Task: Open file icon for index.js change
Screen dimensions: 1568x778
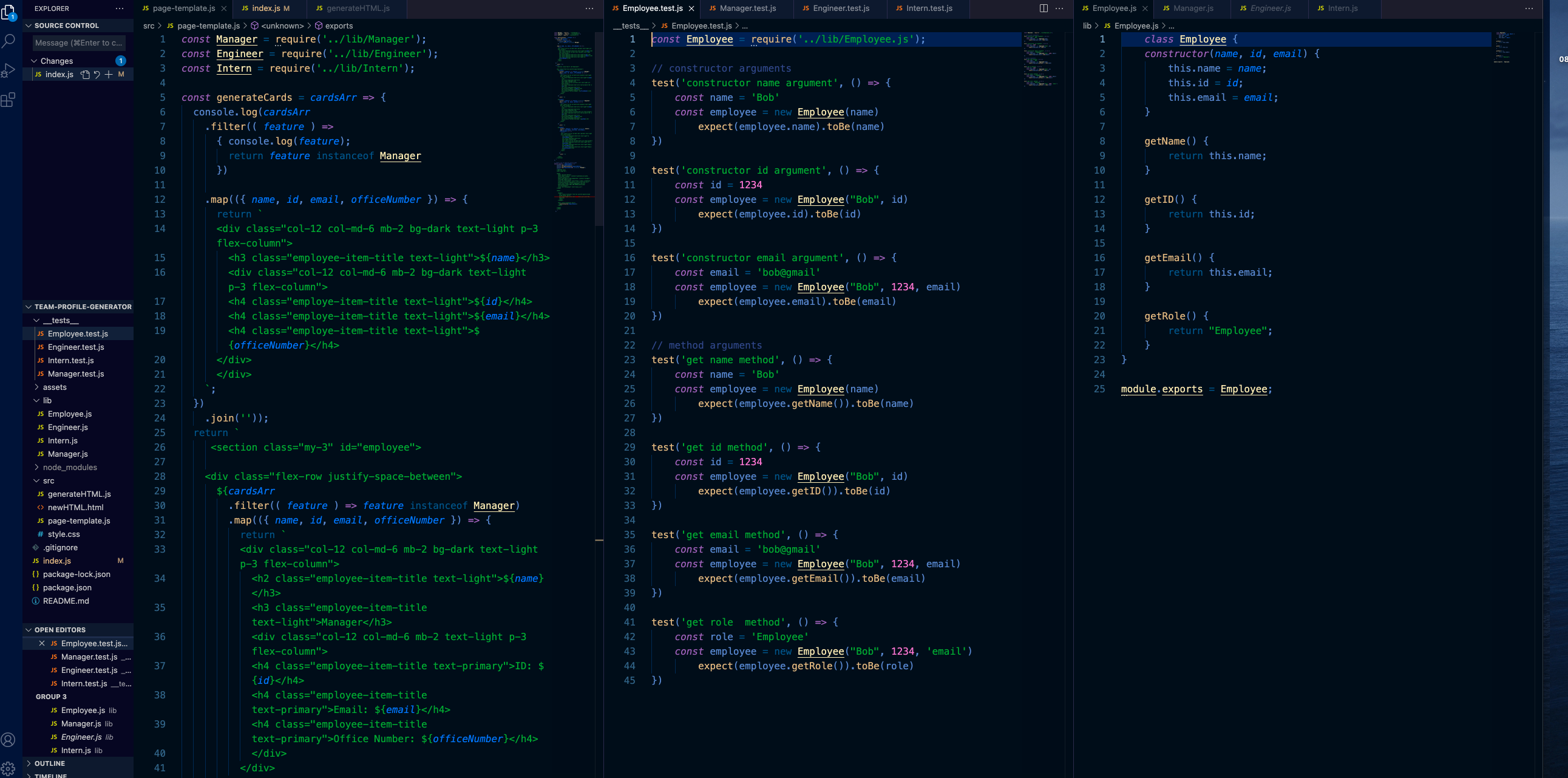Action: click(85, 74)
